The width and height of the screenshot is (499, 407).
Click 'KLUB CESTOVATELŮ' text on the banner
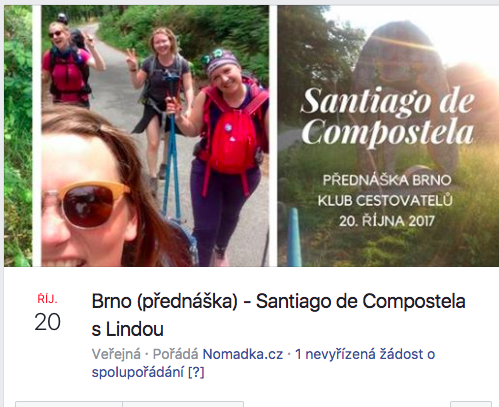point(385,201)
